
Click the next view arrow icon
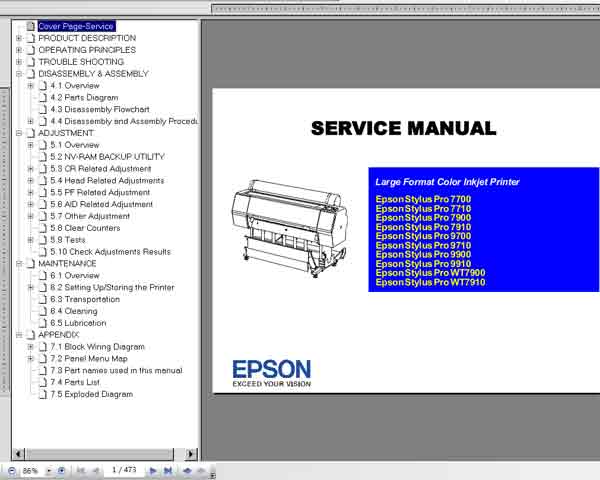201,470
